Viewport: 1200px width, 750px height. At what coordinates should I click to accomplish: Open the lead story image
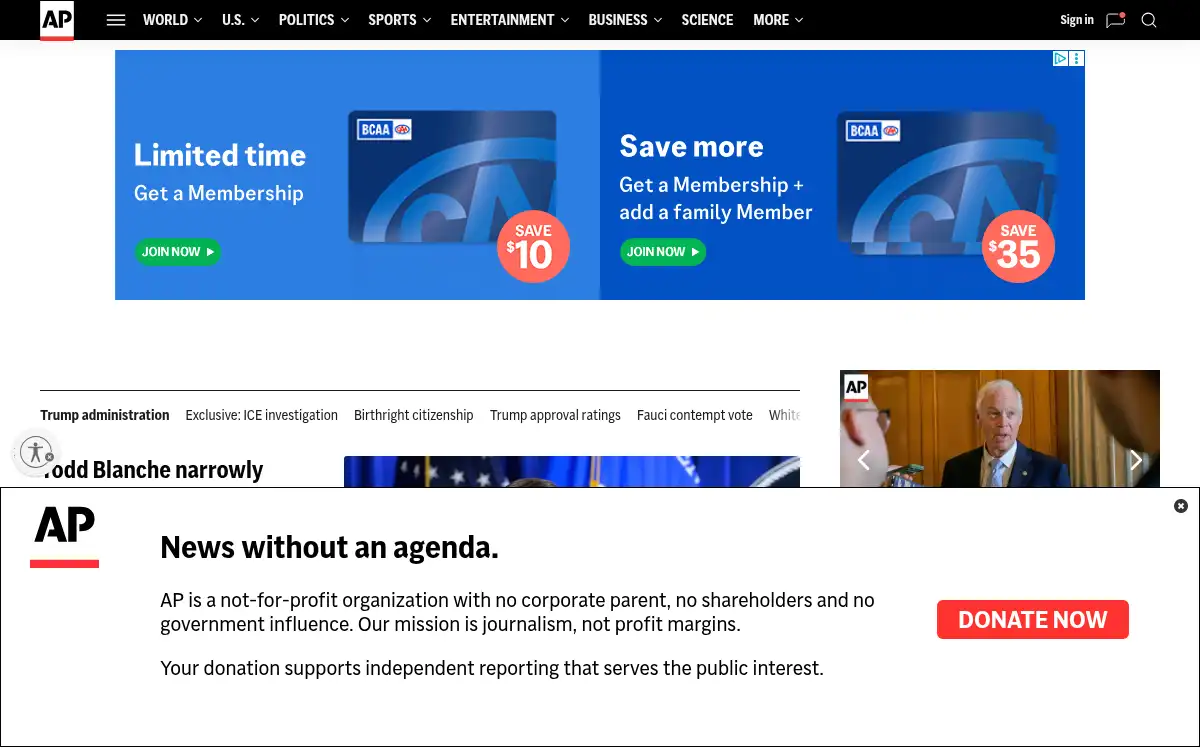[x=572, y=472]
